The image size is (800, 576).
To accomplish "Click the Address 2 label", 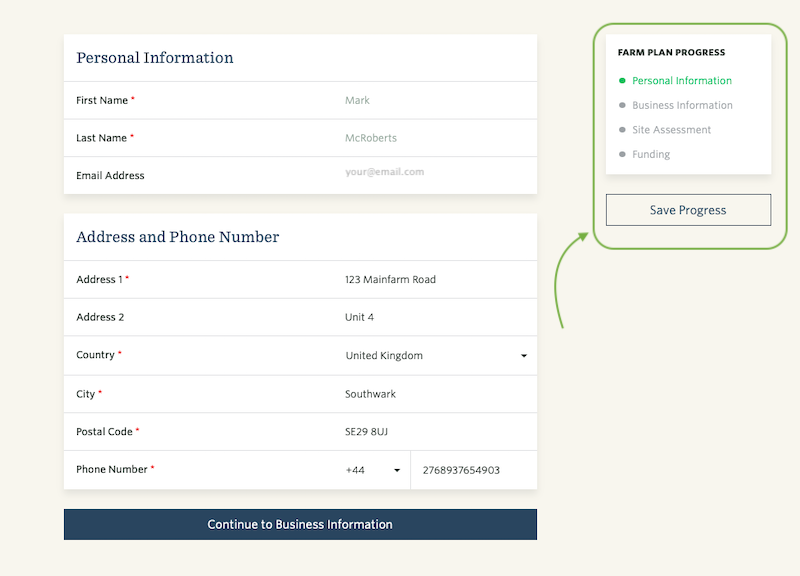I will pyautogui.click(x=100, y=317).
